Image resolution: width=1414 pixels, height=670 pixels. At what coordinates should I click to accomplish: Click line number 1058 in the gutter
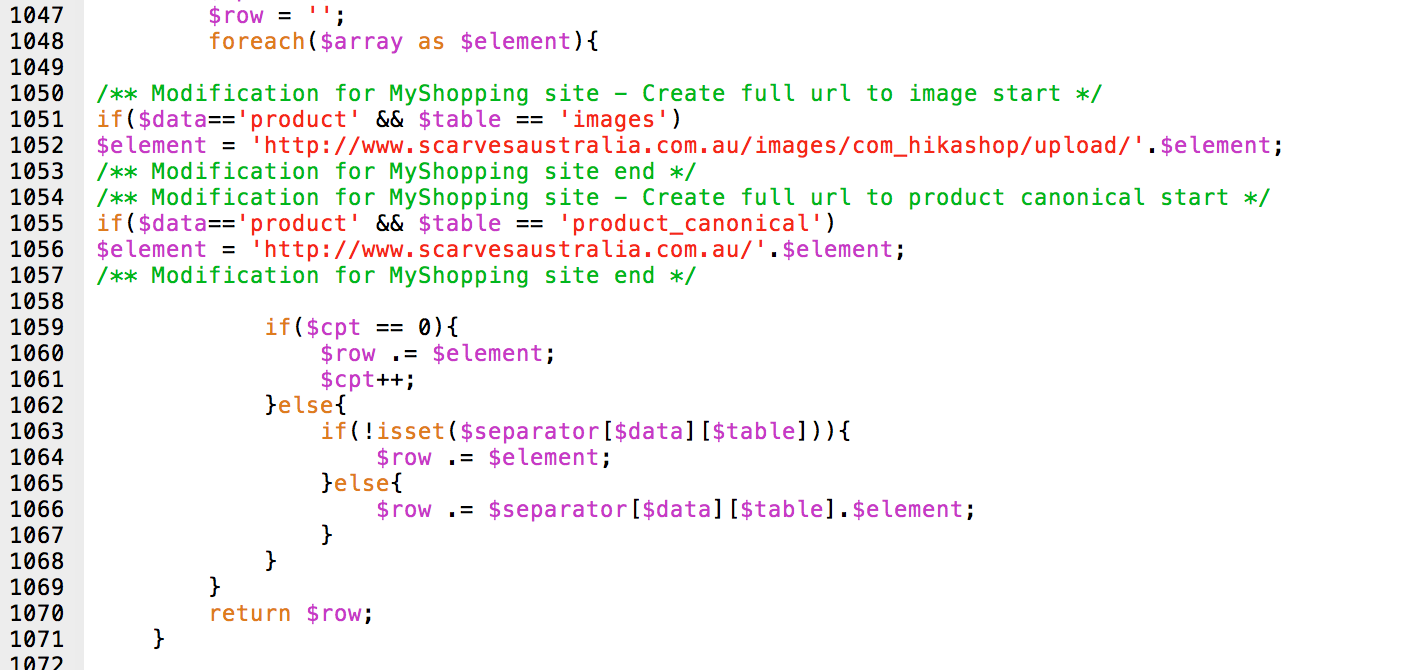coord(36,301)
